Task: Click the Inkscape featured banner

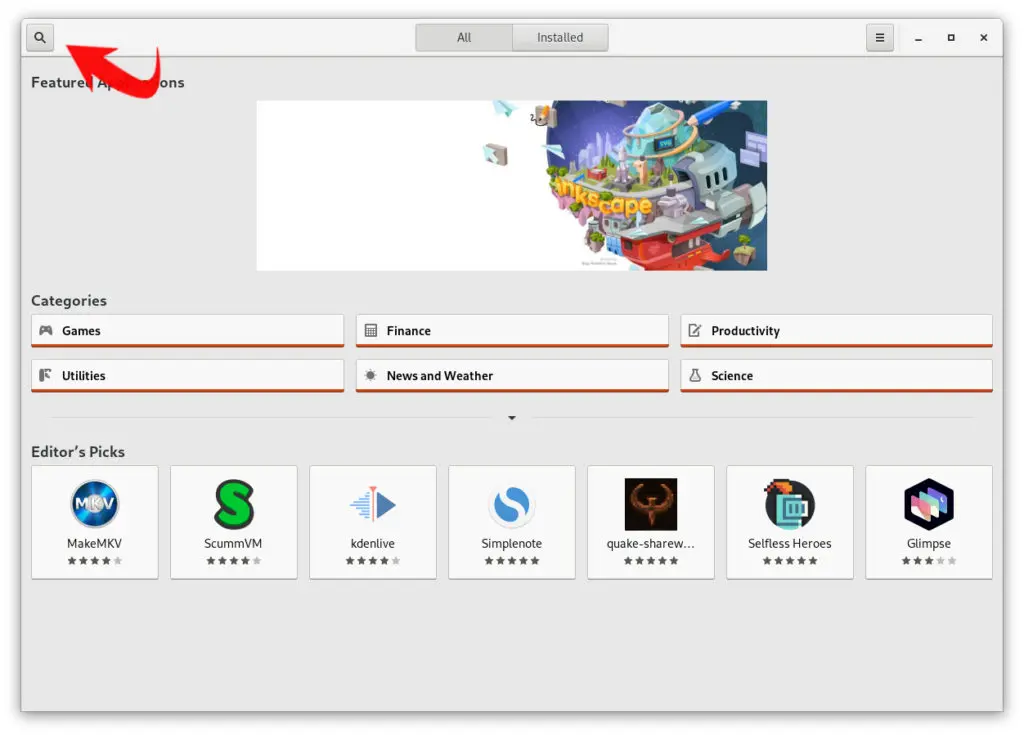Action: coord(512,185)
